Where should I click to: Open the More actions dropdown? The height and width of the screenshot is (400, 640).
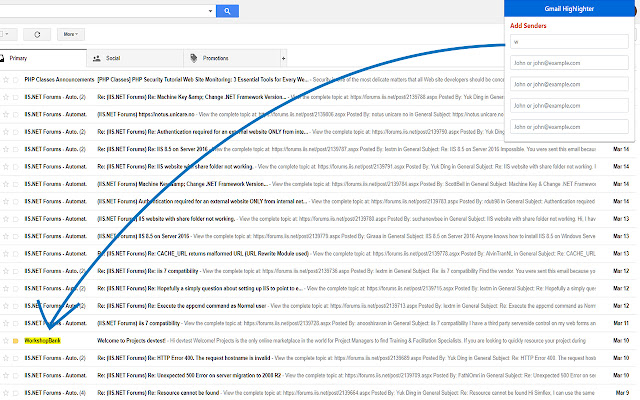[x=71, y=34]
